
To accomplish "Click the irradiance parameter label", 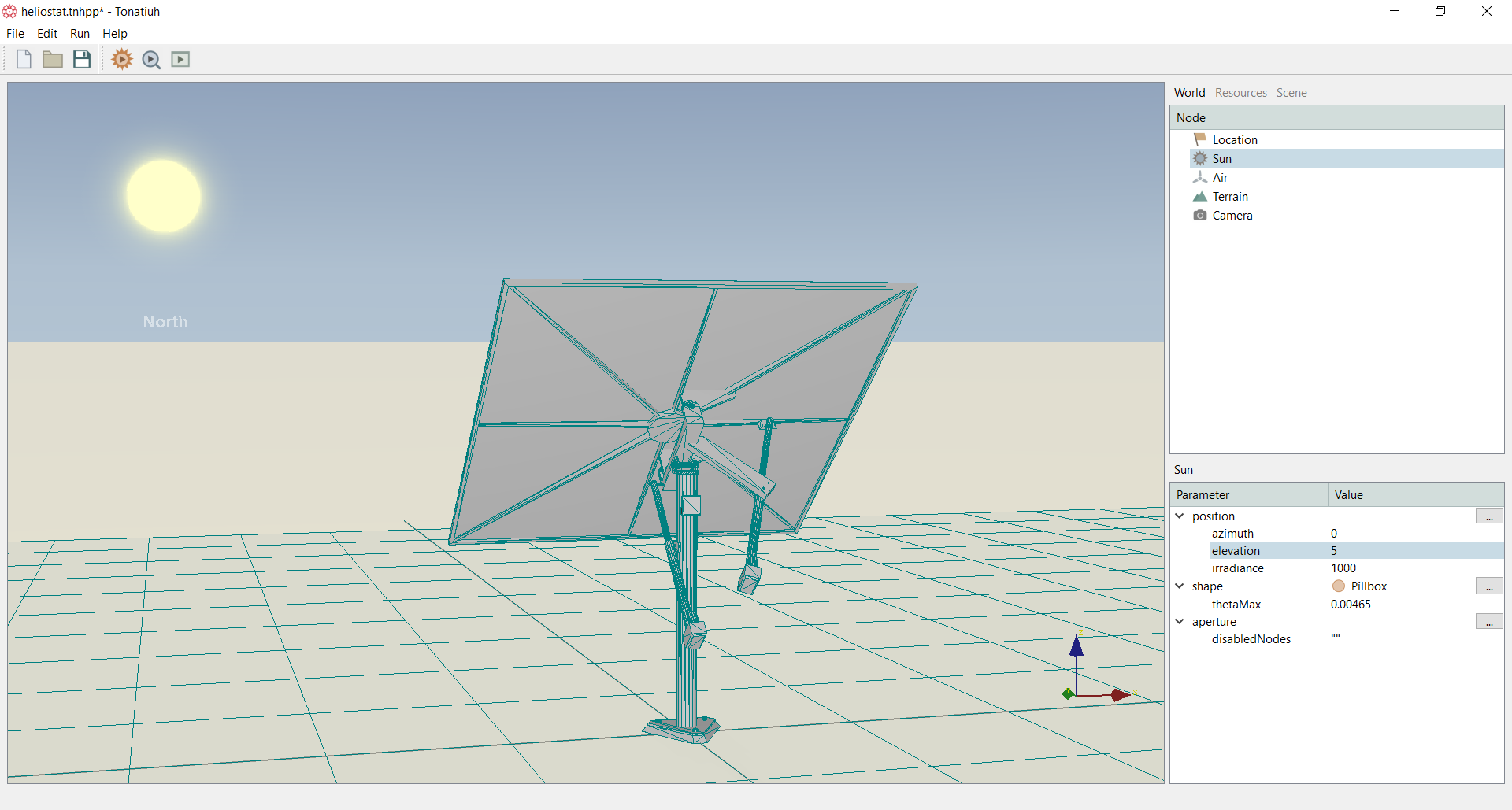I will pos(1237,568).
